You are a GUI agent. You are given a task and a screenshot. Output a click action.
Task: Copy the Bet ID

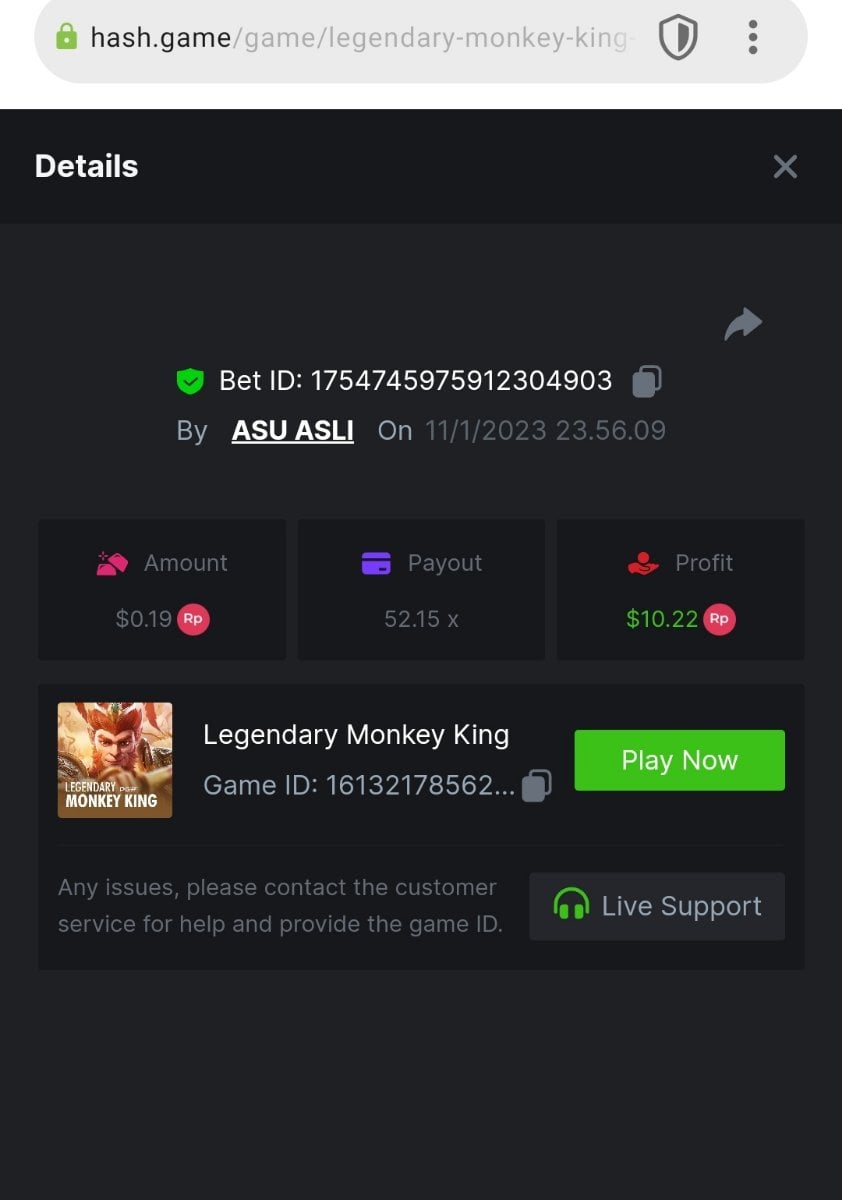(x=647, y=381)
